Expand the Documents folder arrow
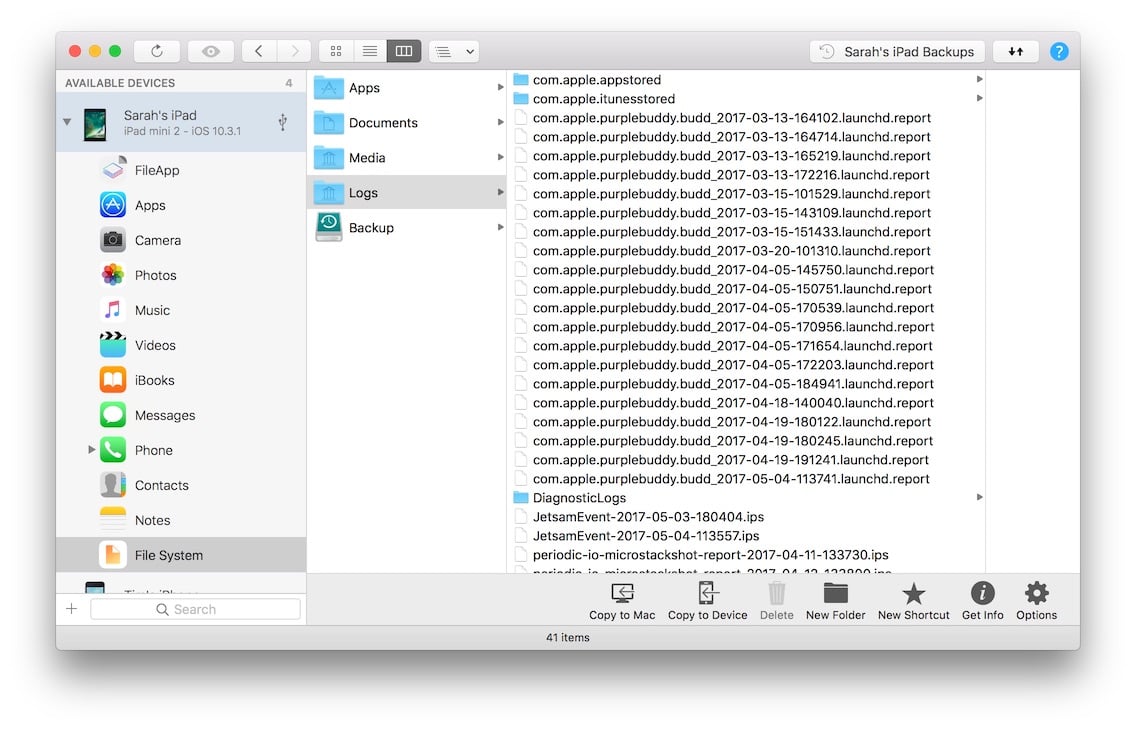Viewport: 1136px width, 730px height. tap(500, 122)
